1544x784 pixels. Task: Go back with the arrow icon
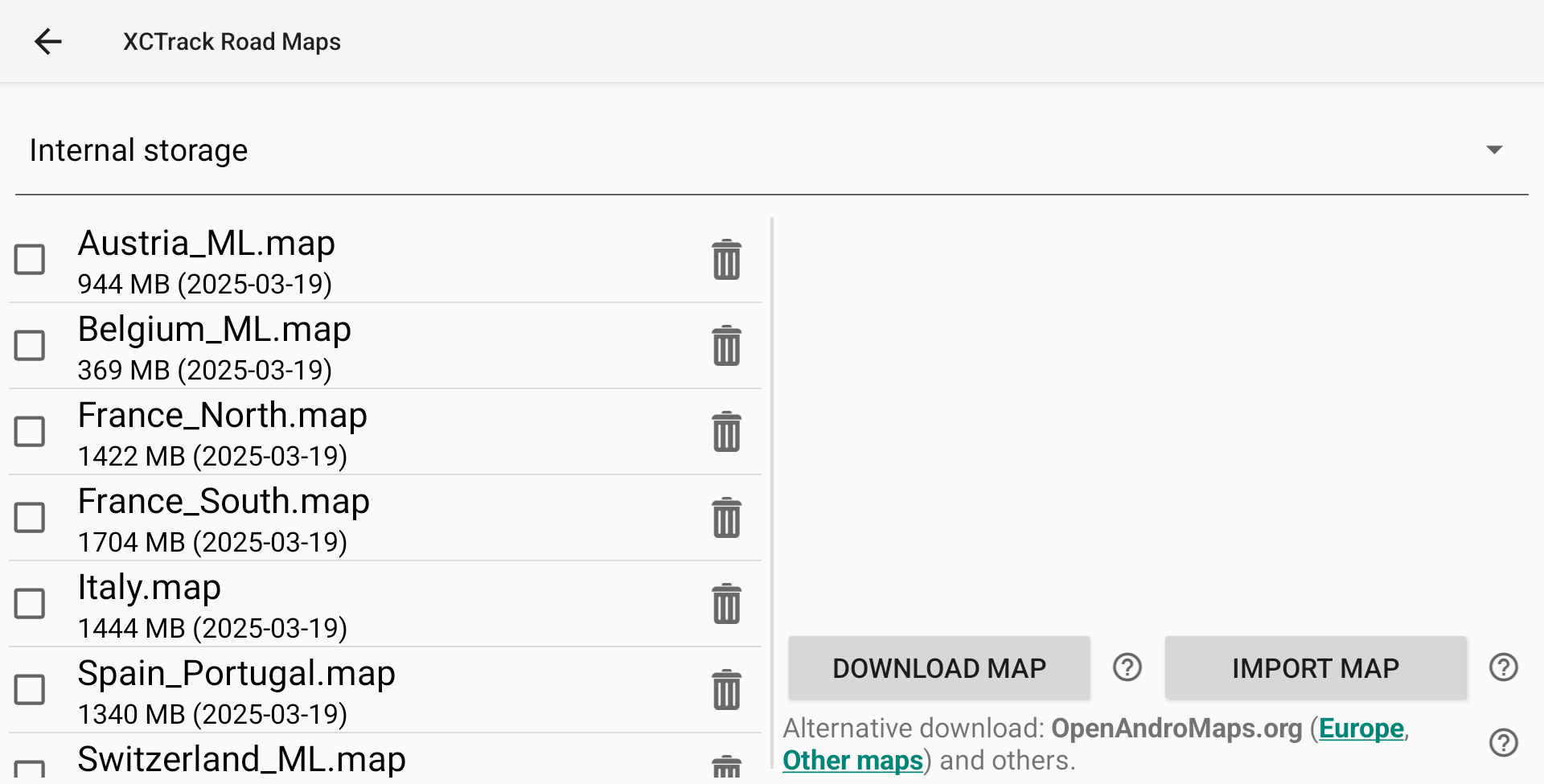tap(48, 41)
